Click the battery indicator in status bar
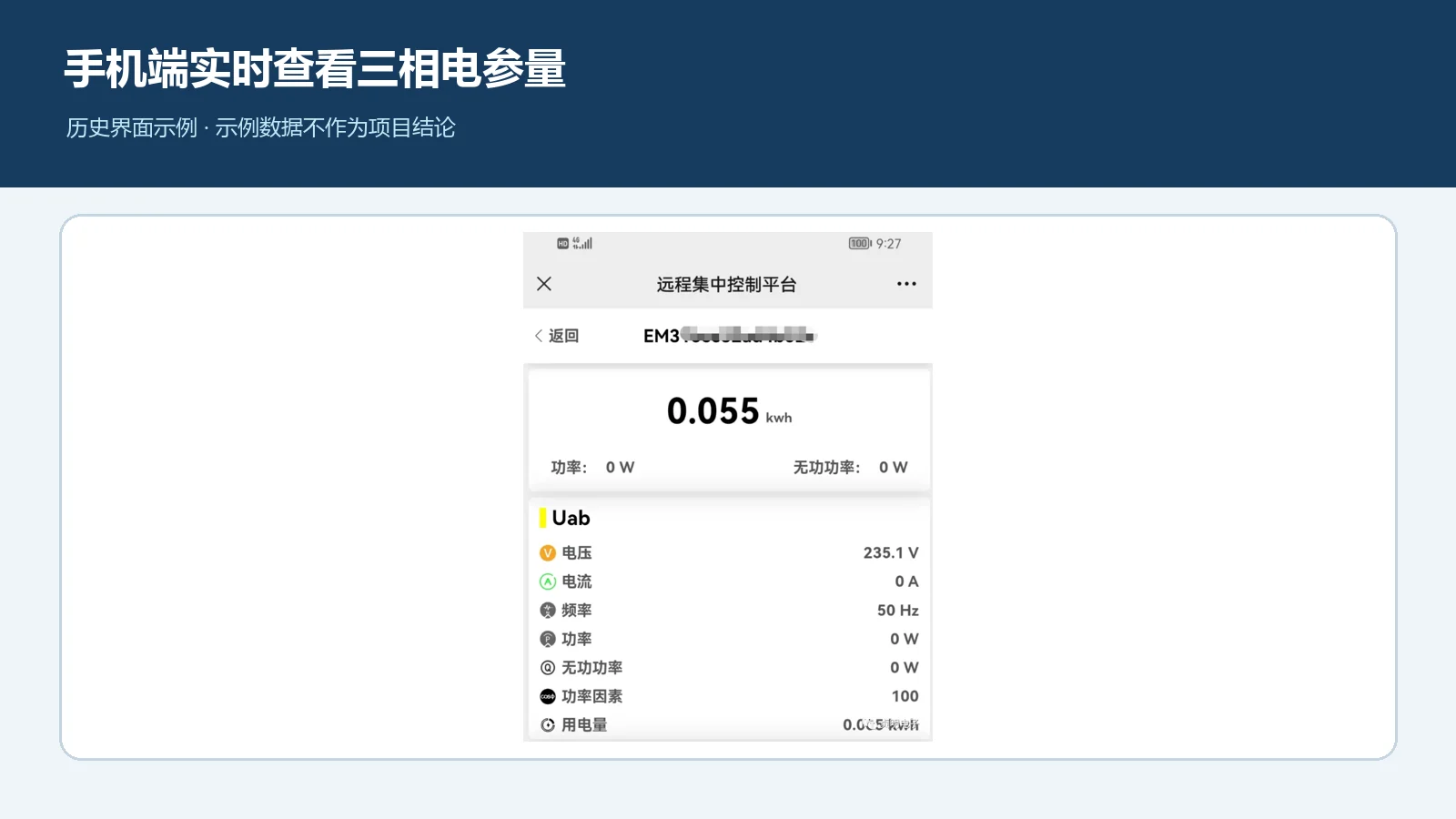 [x=860, y=244]
